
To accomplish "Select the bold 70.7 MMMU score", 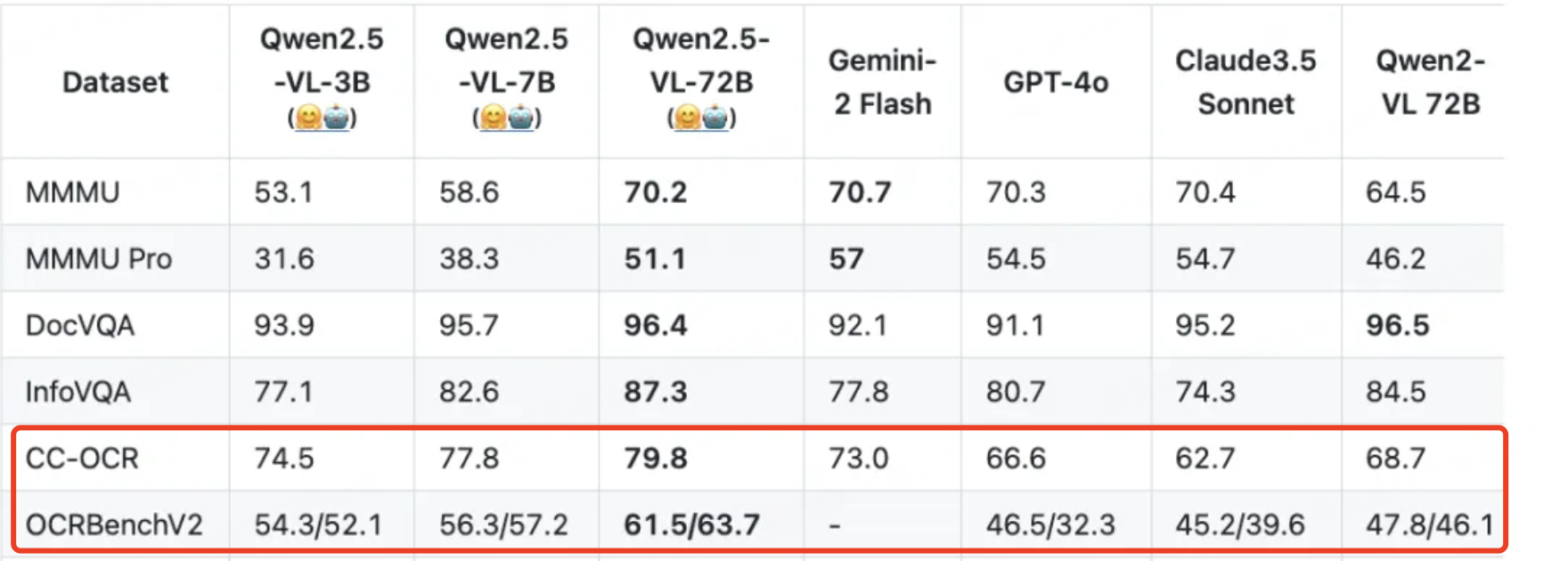I will click(x=860, y=192).
